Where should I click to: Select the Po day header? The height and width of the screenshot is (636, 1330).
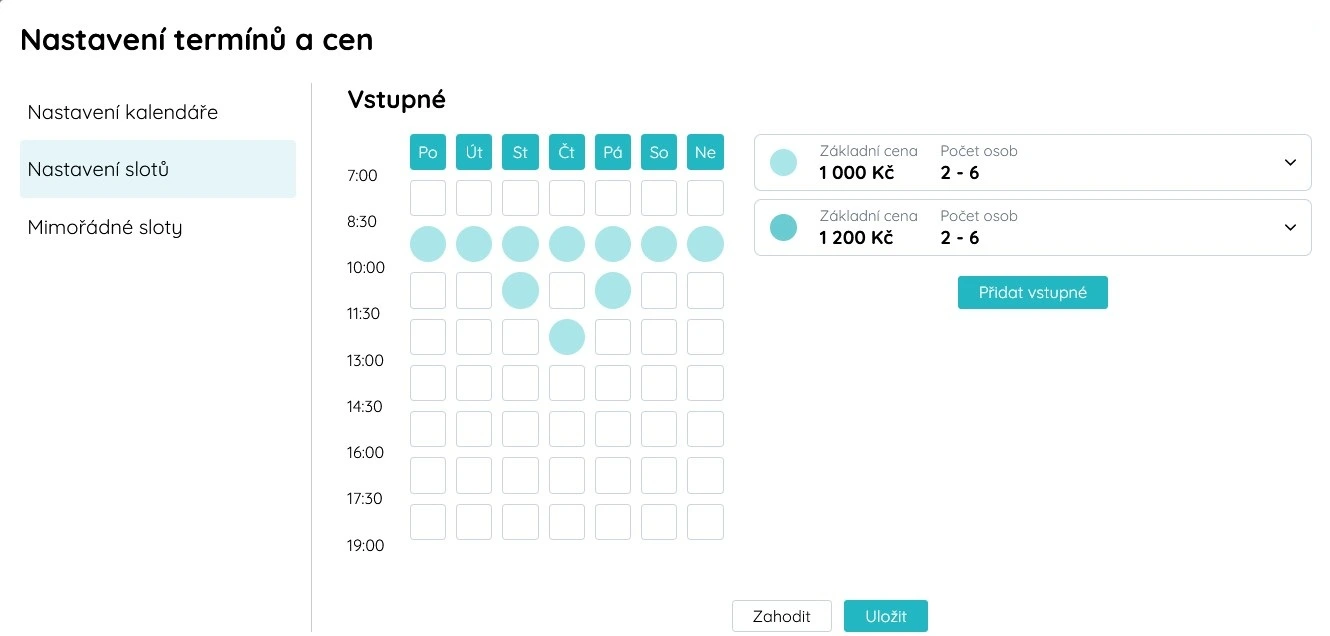pos(428,152)
